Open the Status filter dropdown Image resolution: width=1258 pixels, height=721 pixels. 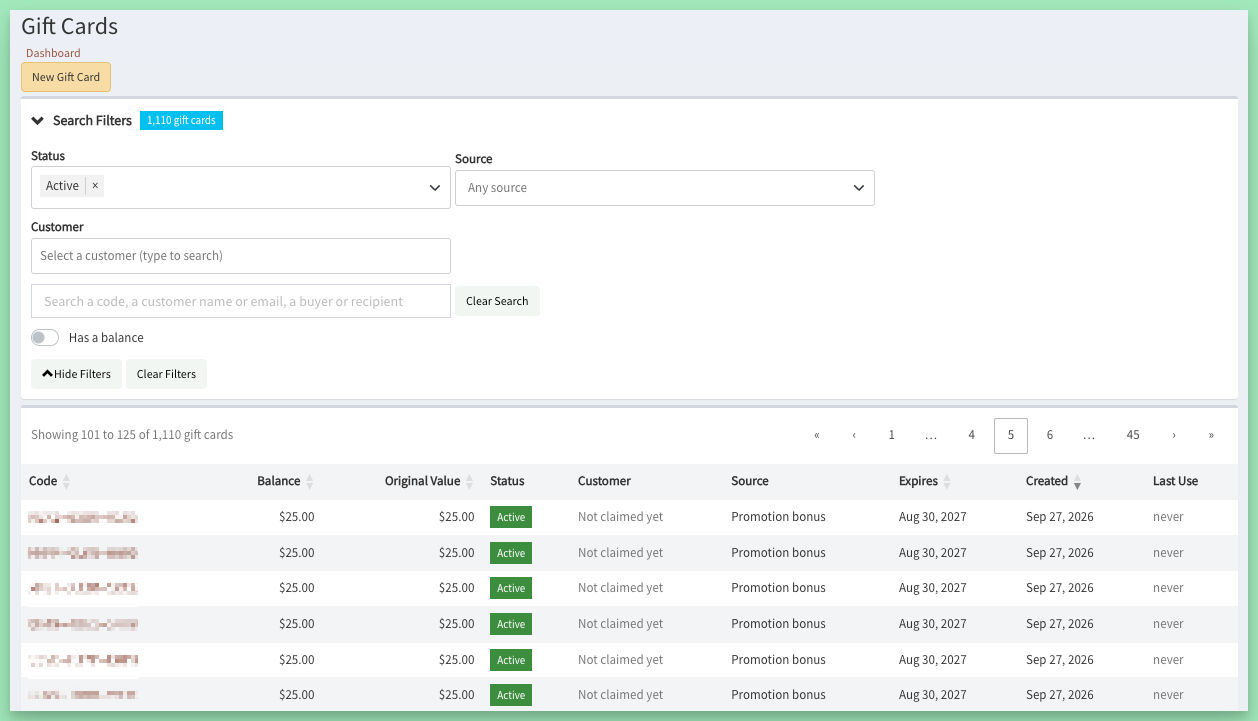click(241, 187)
